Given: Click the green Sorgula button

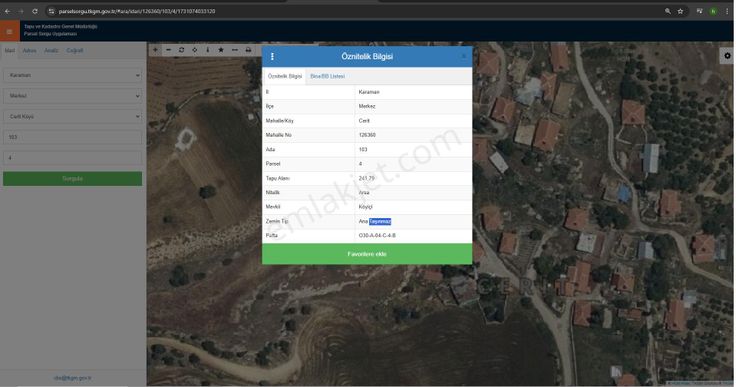Looking at the screenshot, I should (x=73, y=178).
